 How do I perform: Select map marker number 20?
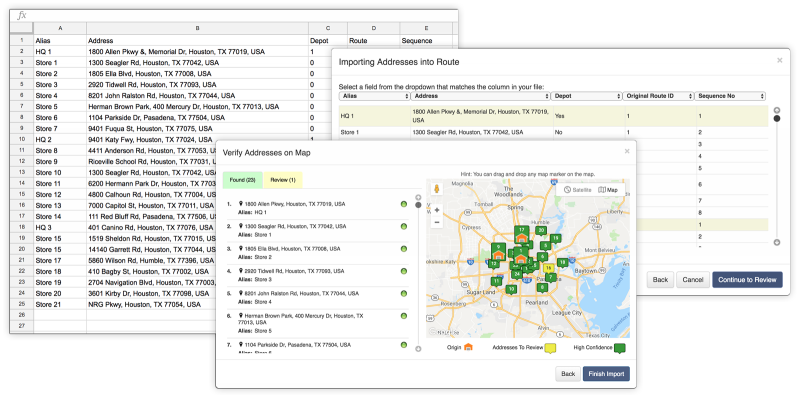click(541, 231)
